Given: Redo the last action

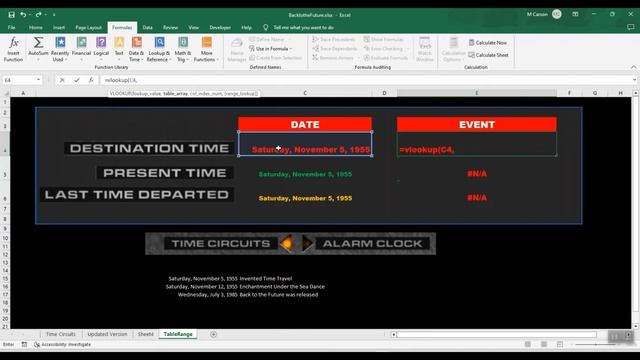Looking at the screenshot, I should [x=38, y=15].
